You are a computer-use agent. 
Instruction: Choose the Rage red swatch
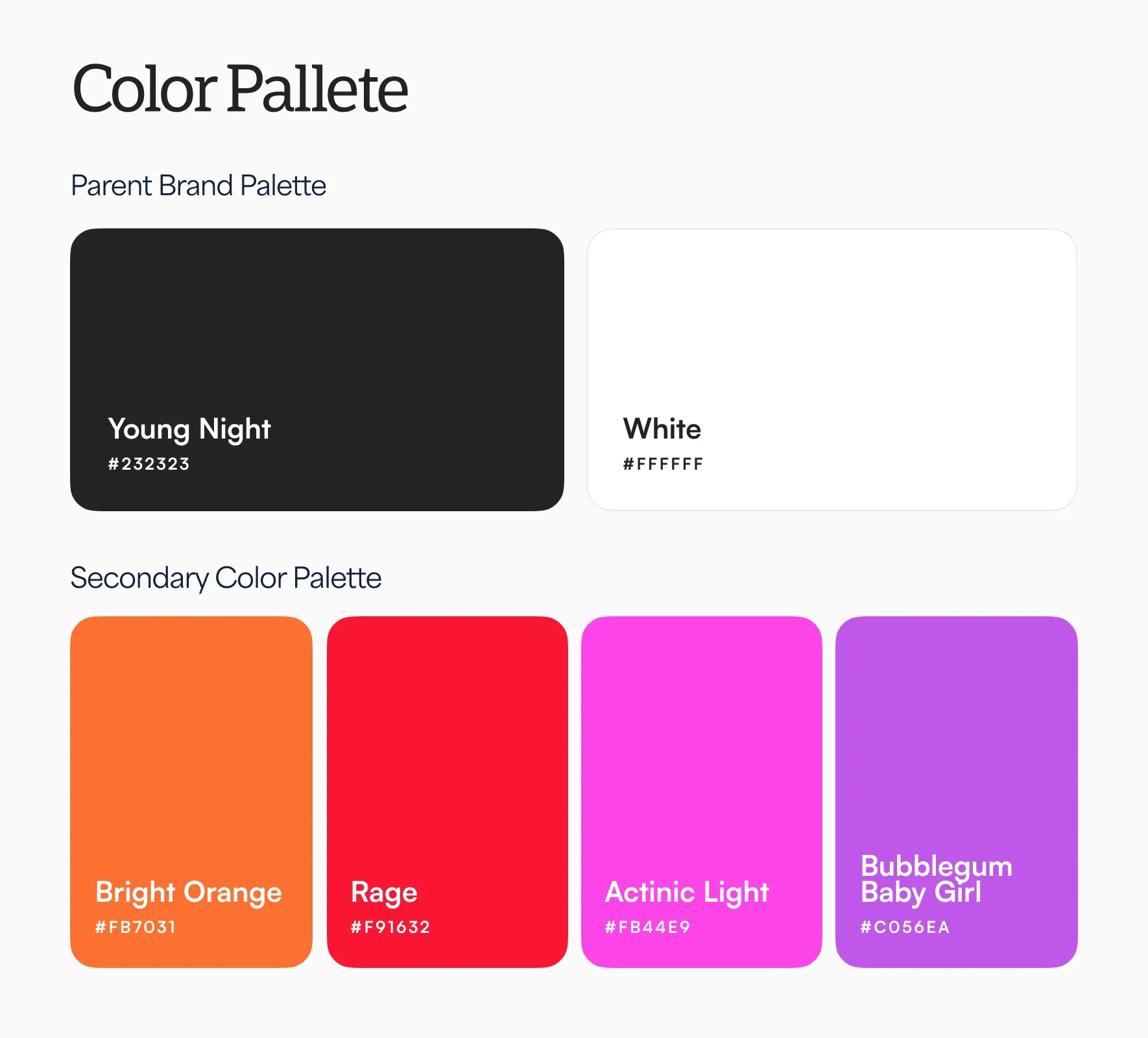point(448,791)
